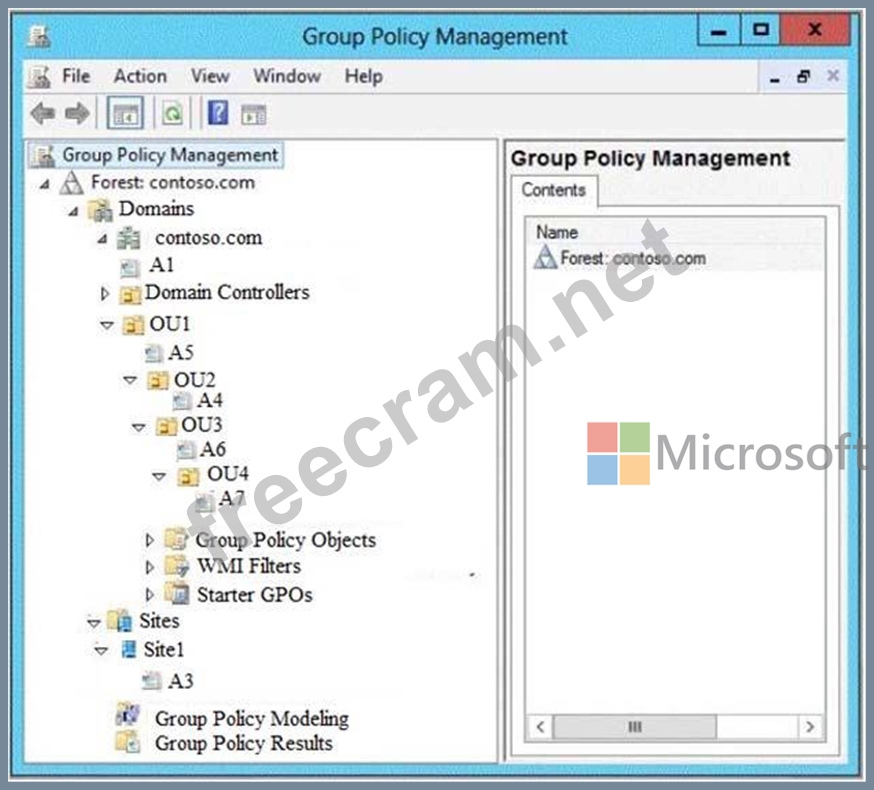
Task: Collapse the OU4 node
Action: 159,476
